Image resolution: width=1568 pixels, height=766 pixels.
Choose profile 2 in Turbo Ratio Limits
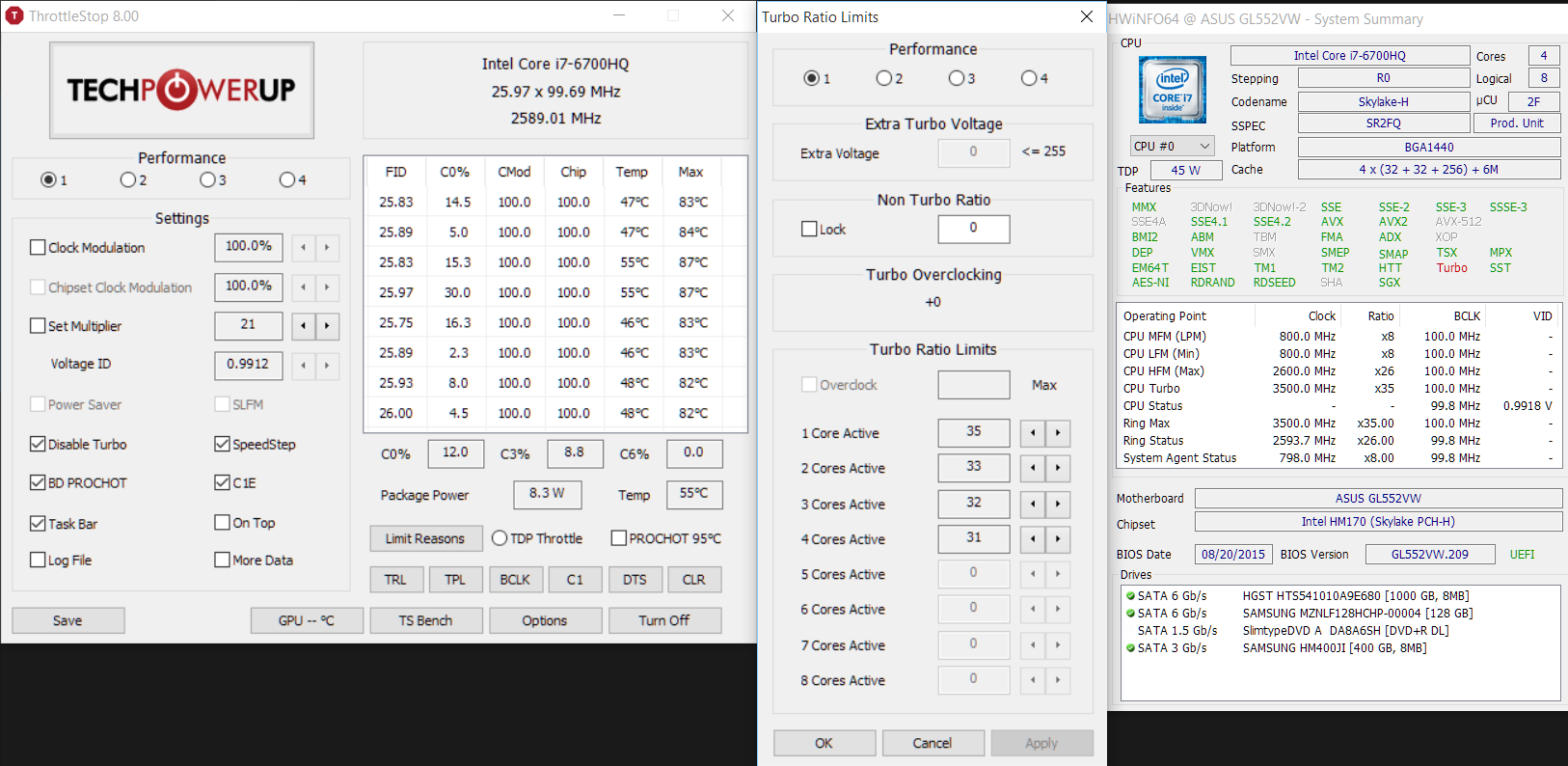889,78
